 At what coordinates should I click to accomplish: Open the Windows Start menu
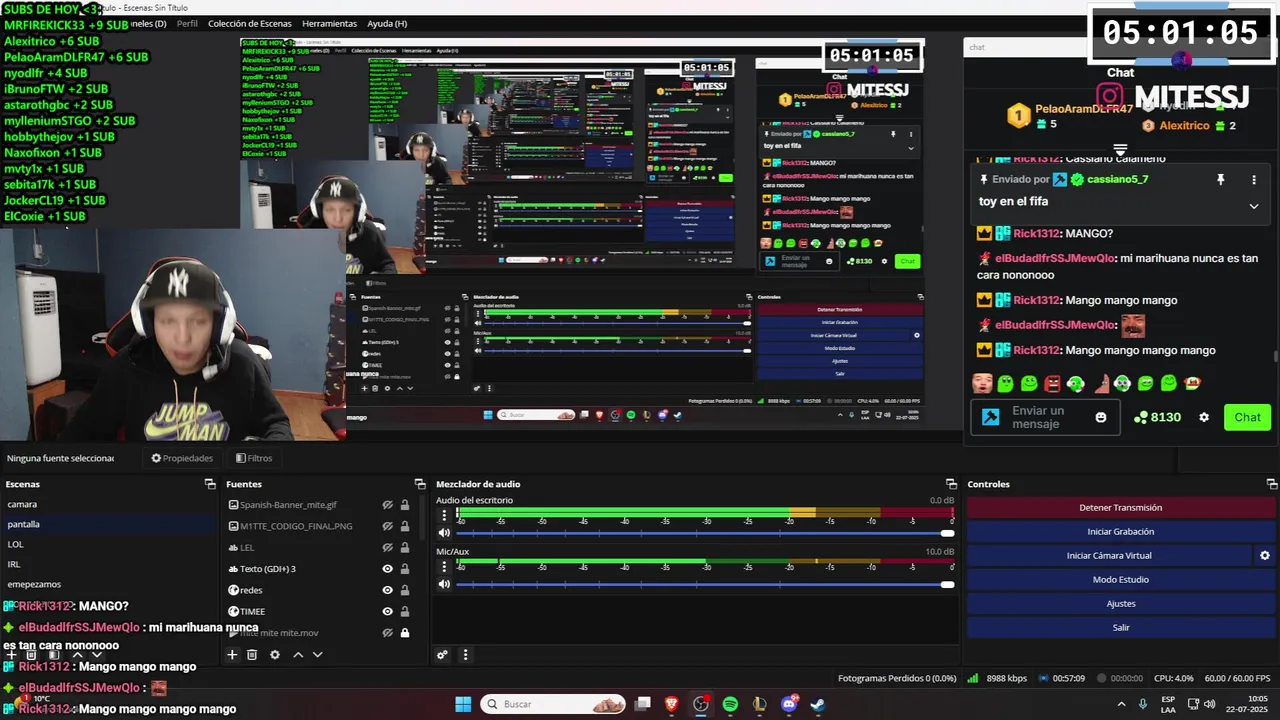(463, 704)
